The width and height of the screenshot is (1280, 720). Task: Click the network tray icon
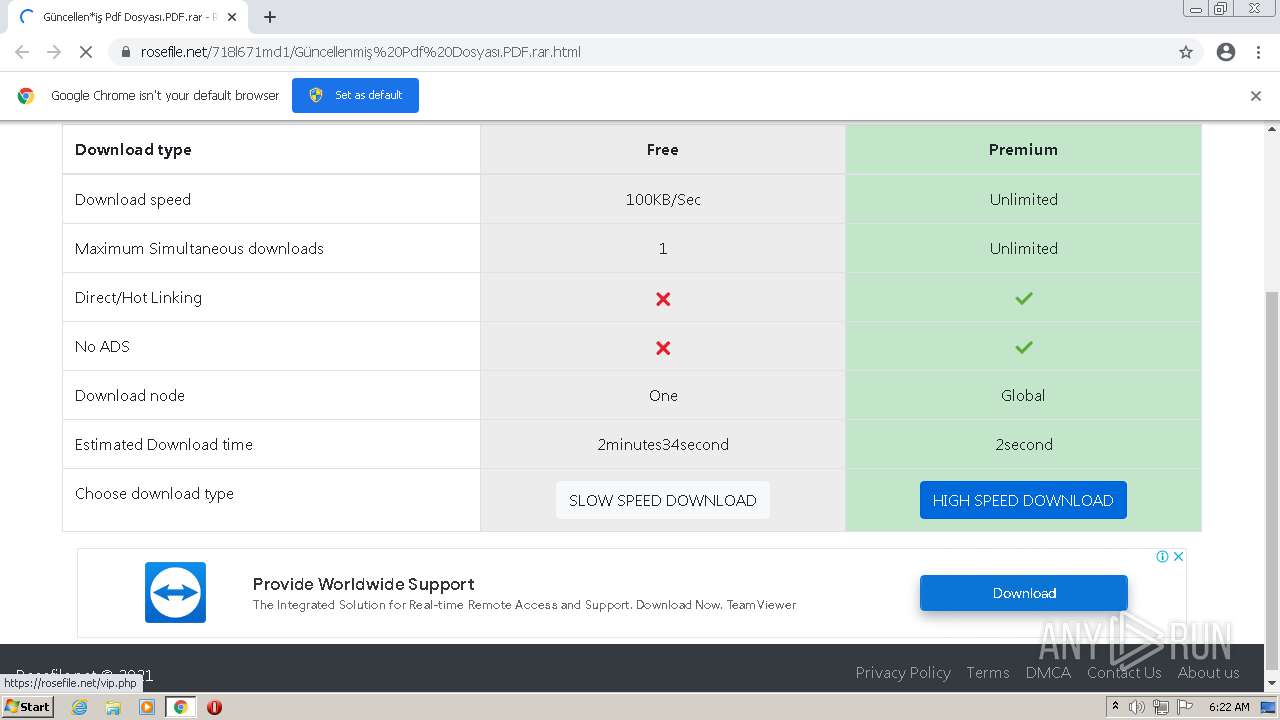point(1161,707)
